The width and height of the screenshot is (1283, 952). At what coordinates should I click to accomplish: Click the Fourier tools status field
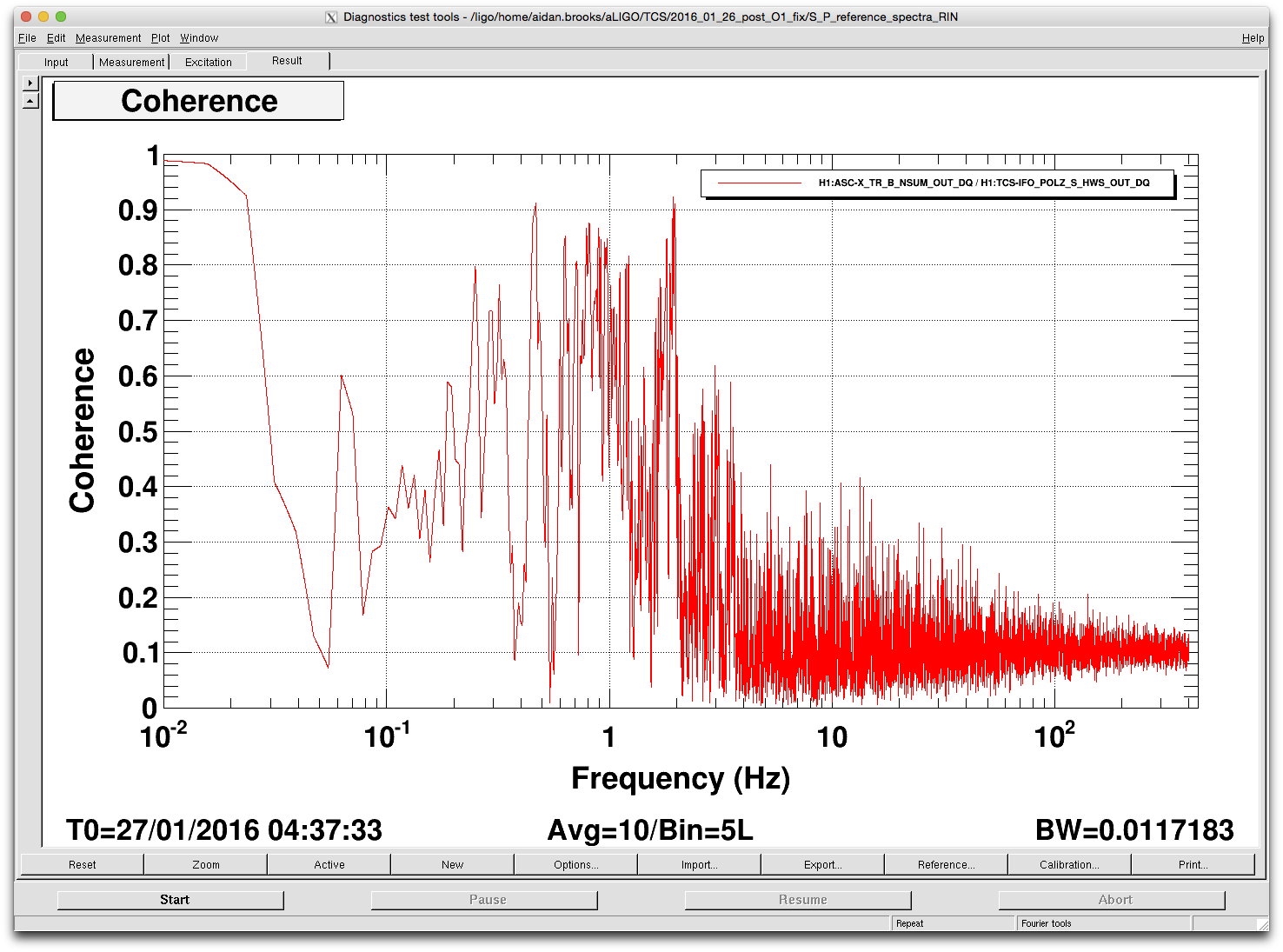click(1104, 923)
